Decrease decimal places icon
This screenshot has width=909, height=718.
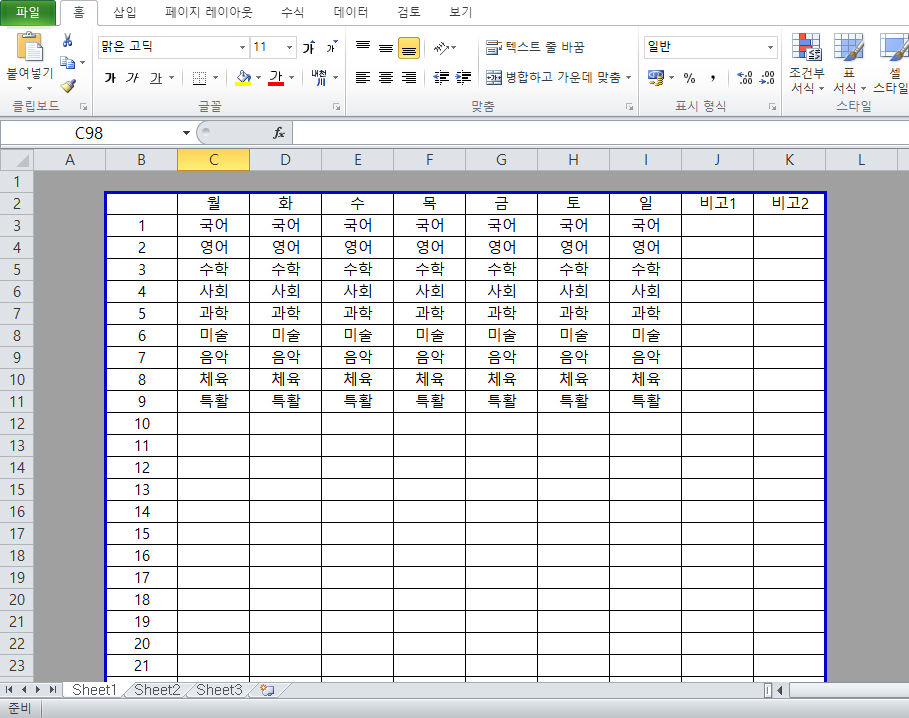(768, 78)
